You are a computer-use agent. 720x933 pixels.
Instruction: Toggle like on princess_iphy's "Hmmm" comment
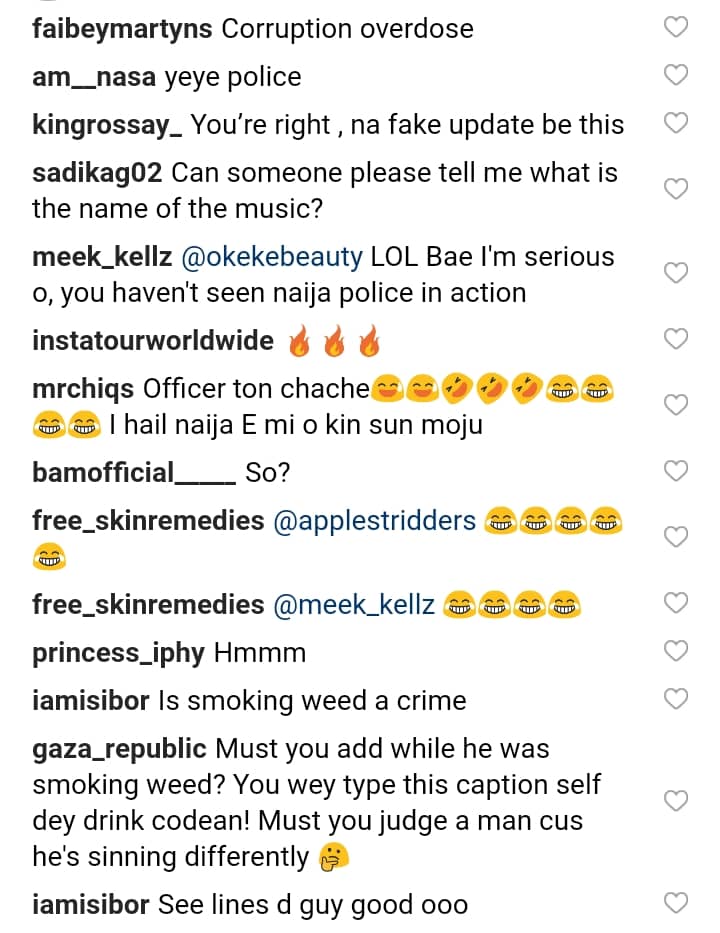pyautogui.click(x=677, y=652)
